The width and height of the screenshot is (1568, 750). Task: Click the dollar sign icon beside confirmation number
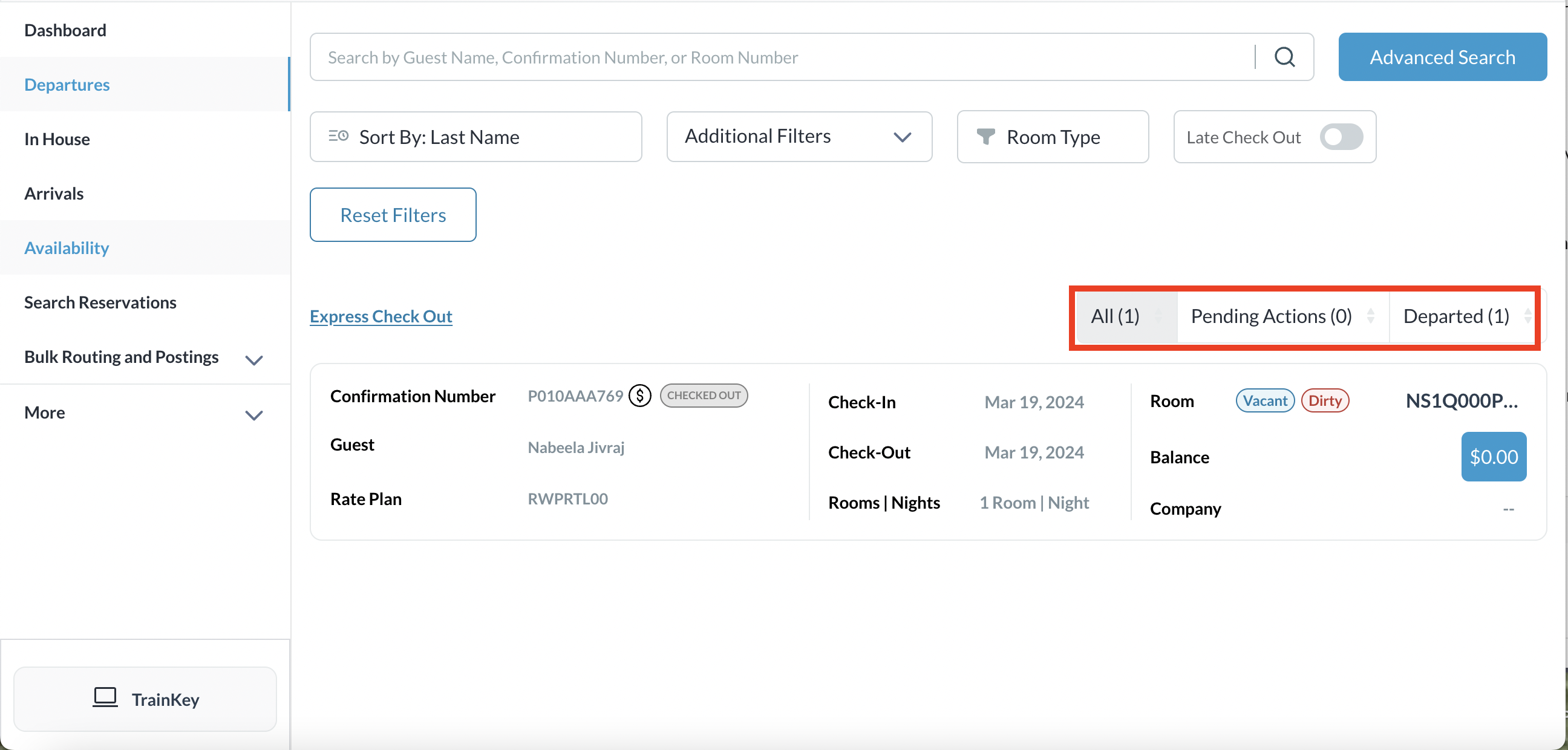coord(640,396)
